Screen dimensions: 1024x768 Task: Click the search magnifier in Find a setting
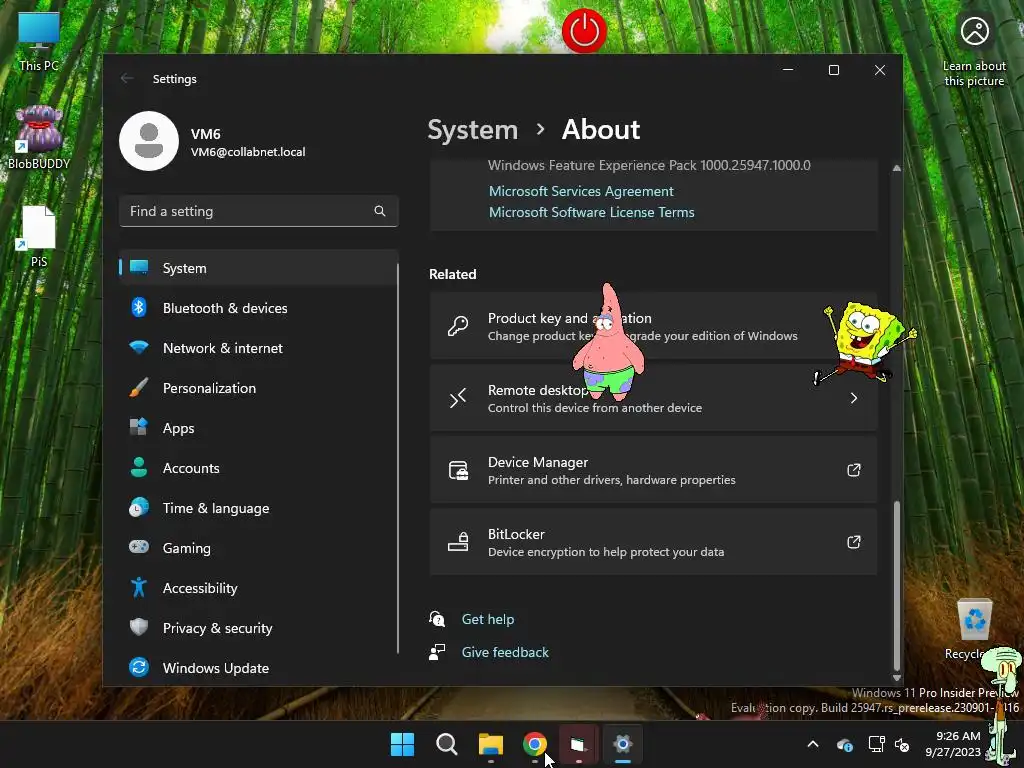pyautogui.click(x=379, y=211)
